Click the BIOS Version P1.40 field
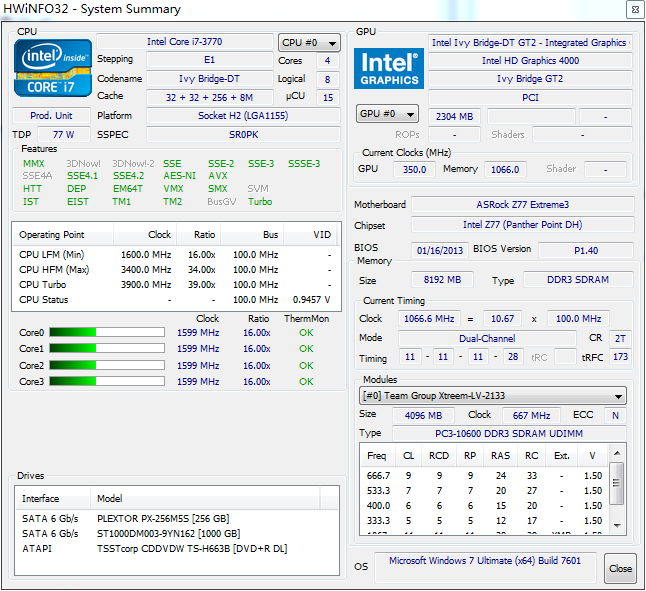Viewport: 646px width, 591px height. (x=586, y=250)
